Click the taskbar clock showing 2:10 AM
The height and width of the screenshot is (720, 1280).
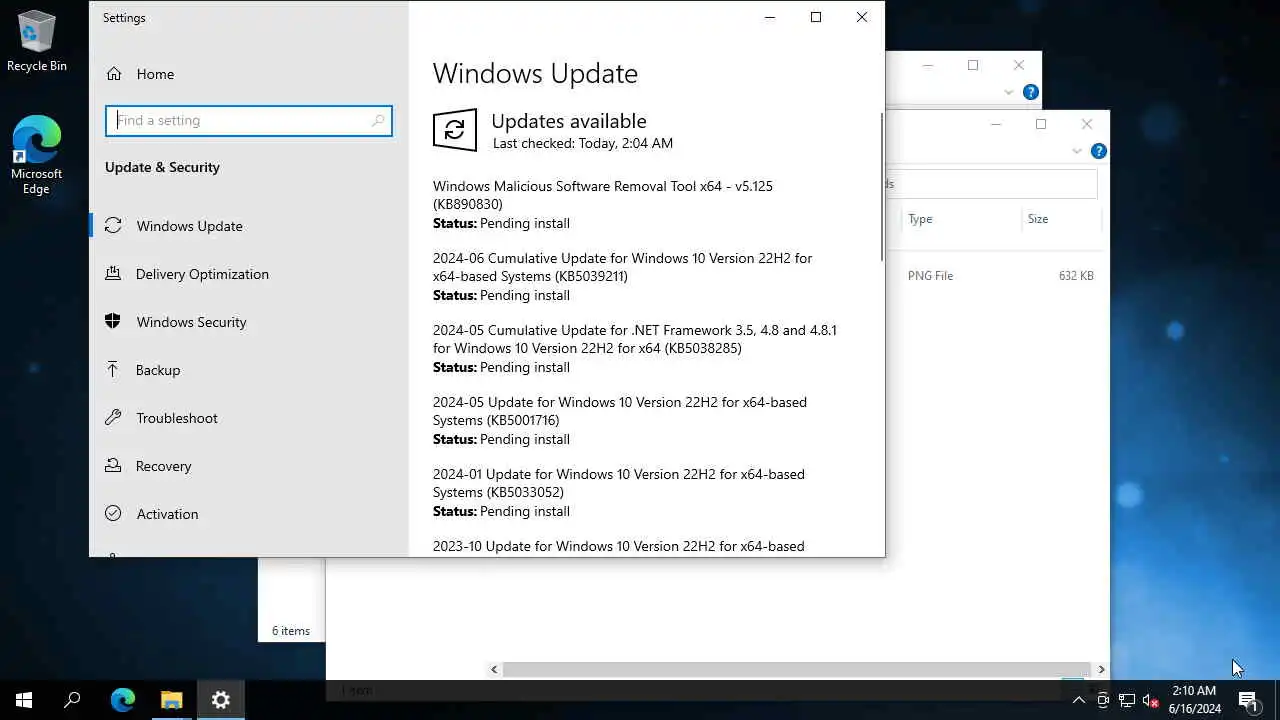(1194, 700)
